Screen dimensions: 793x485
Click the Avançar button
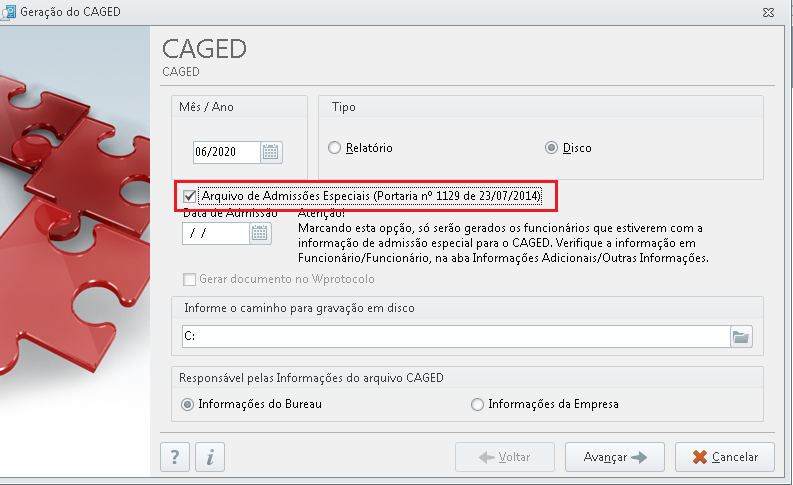[x=614, y=457]
